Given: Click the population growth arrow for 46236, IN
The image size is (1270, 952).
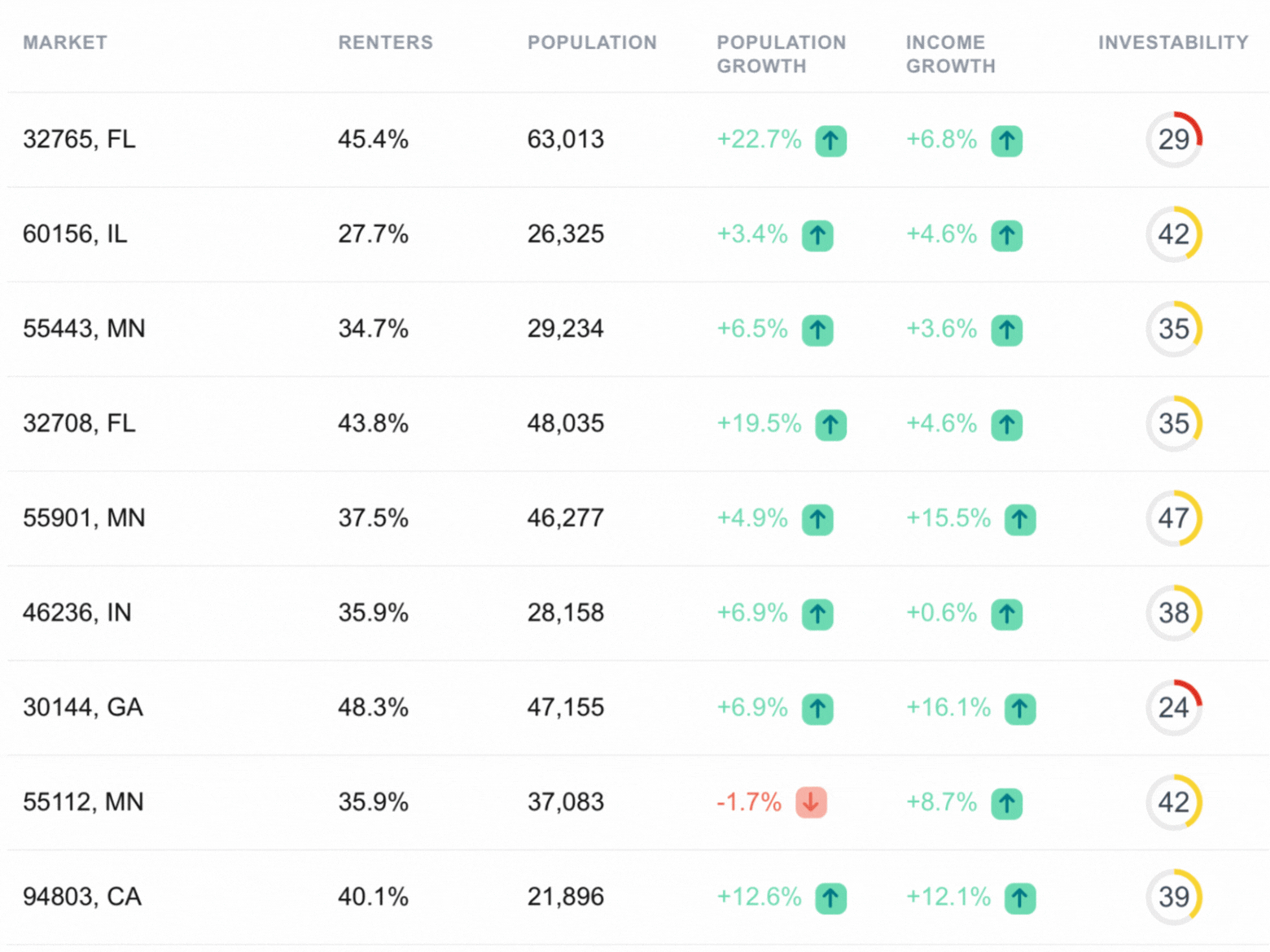Looking at the screenshot, I should [817, 614].
